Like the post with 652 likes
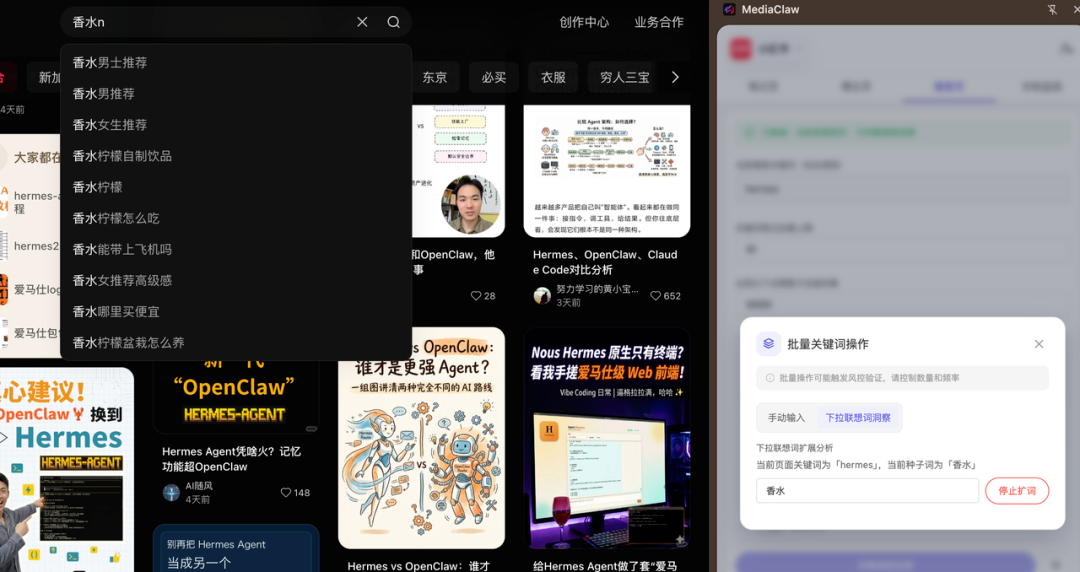 click(x=656, y=296)
